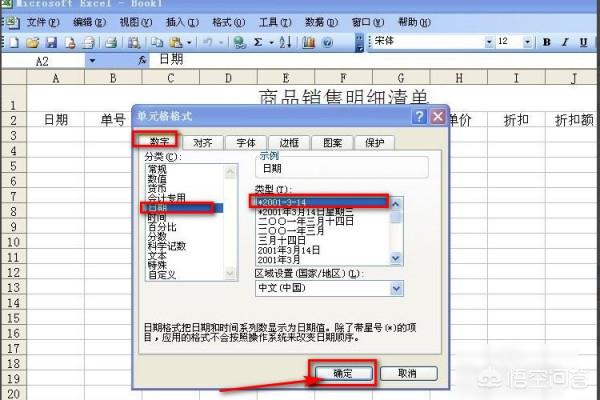Screen dimensions: 600x400
Task: Select 时间 category
Action: coord(157,217)
